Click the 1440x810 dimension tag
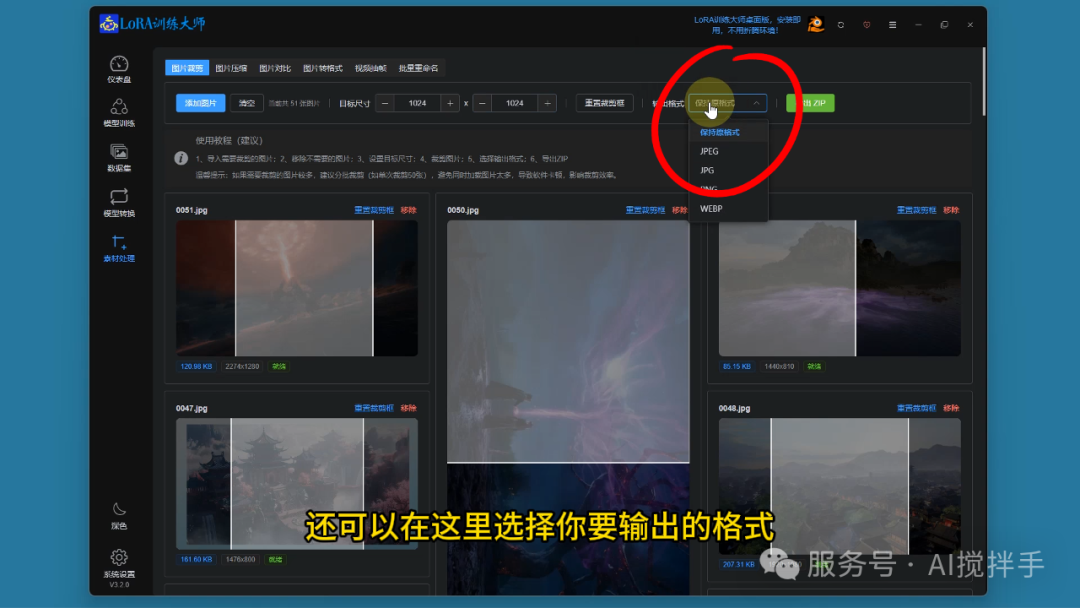The image size is (1080, 608). 779,366
